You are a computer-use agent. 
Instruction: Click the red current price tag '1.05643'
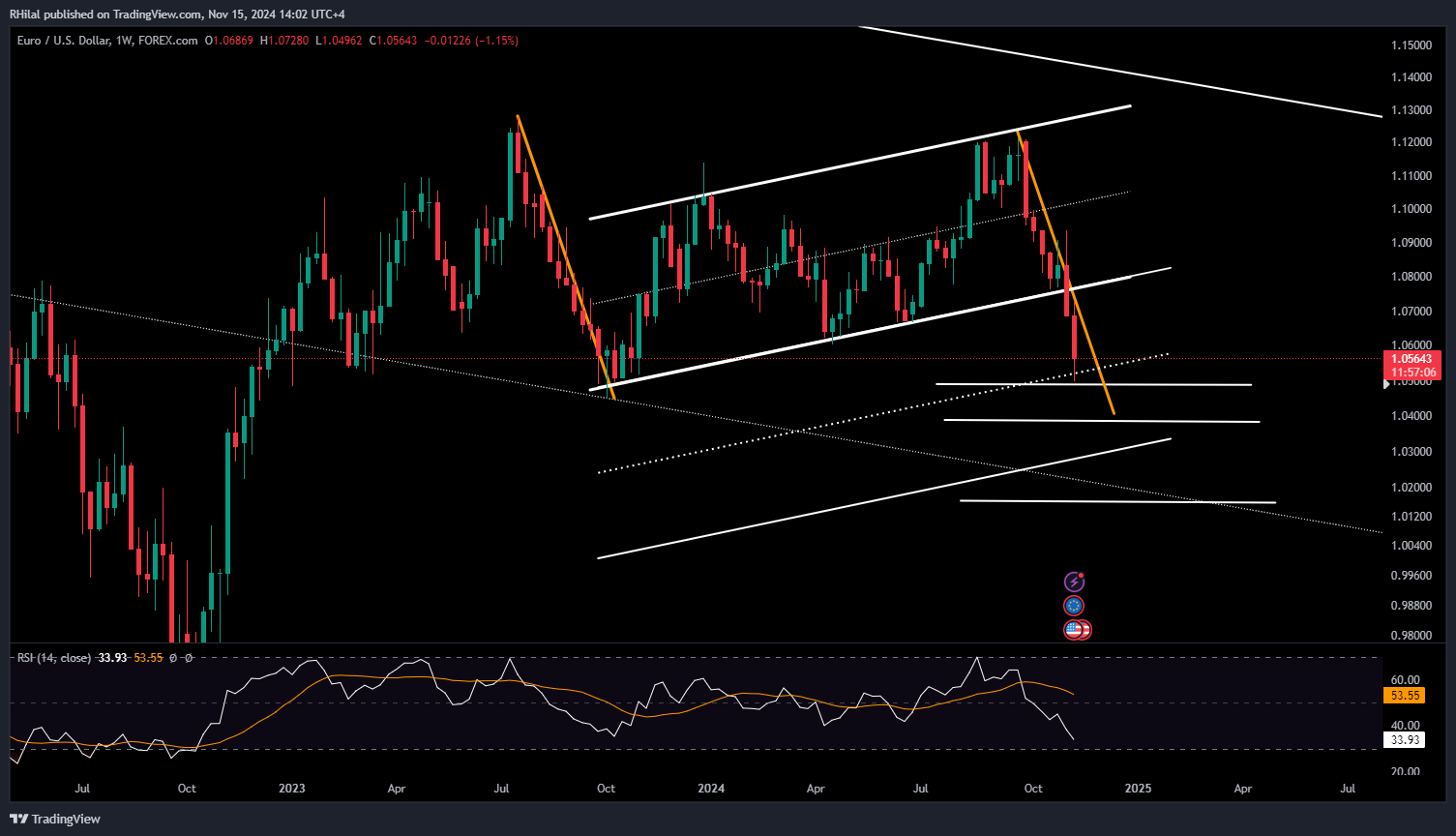click(x=1412, y=358)
